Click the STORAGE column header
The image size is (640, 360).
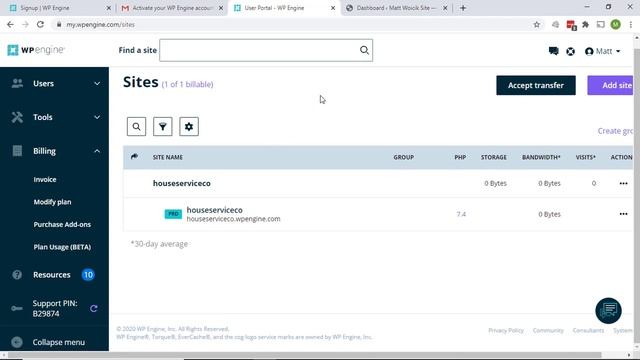pos(493,157)
